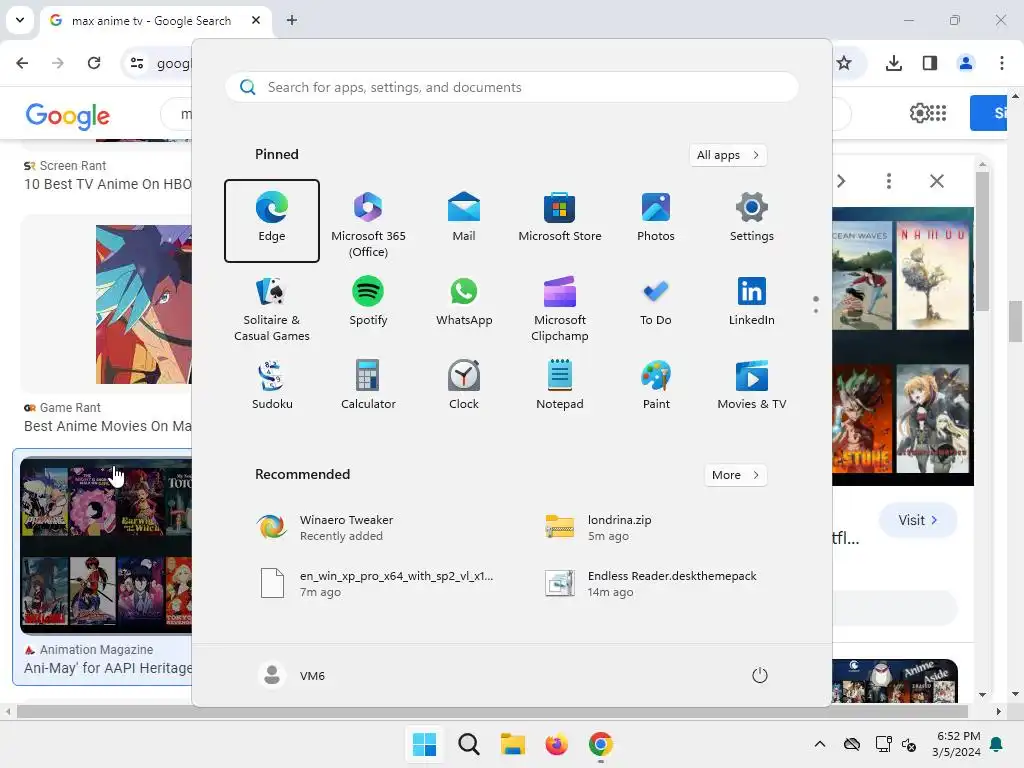Open WhatsApp in Start menu
This screenshot has width=1024, height=768.
pos(464,302)
